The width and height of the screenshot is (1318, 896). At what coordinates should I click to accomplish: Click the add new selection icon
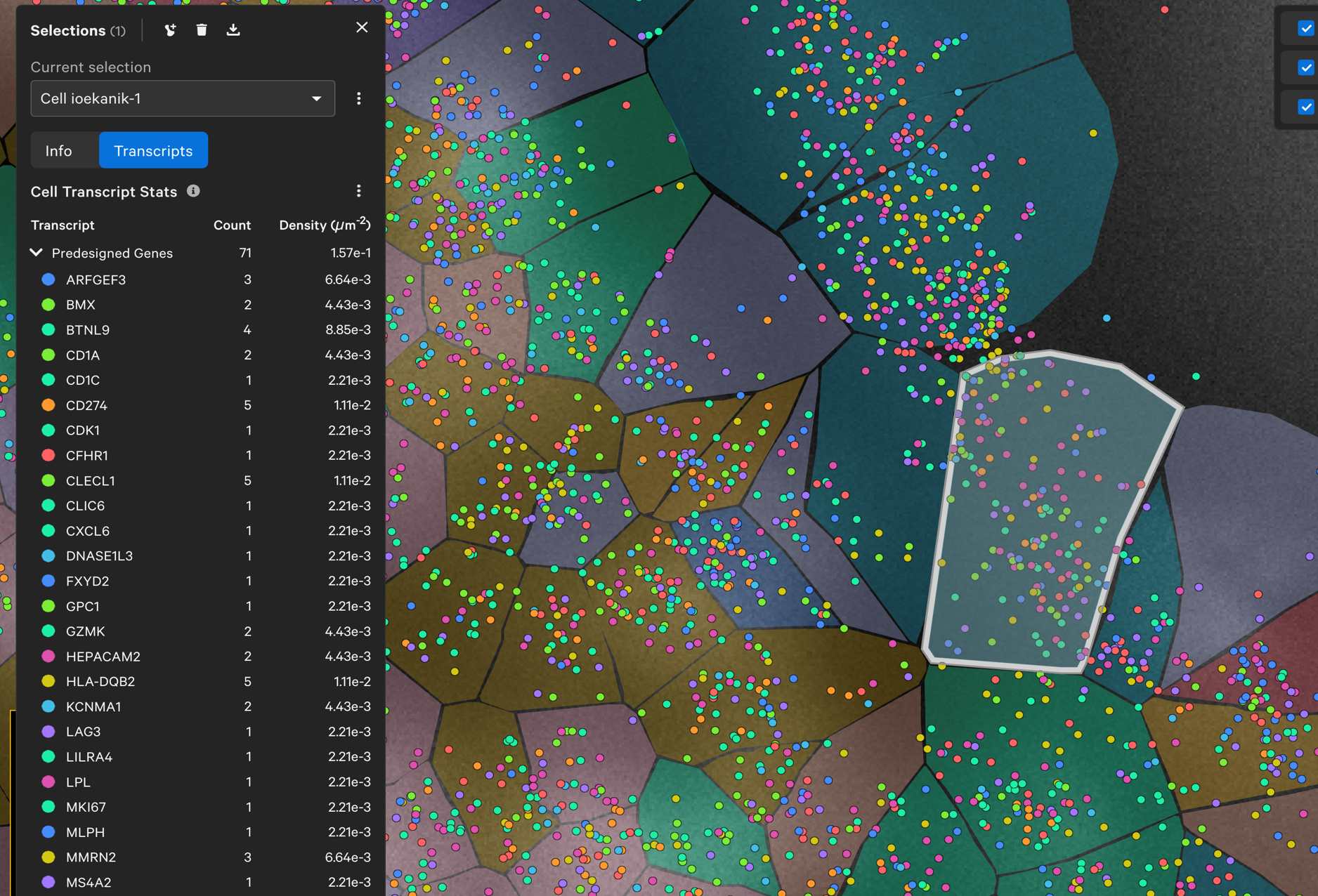click(170, 30)
